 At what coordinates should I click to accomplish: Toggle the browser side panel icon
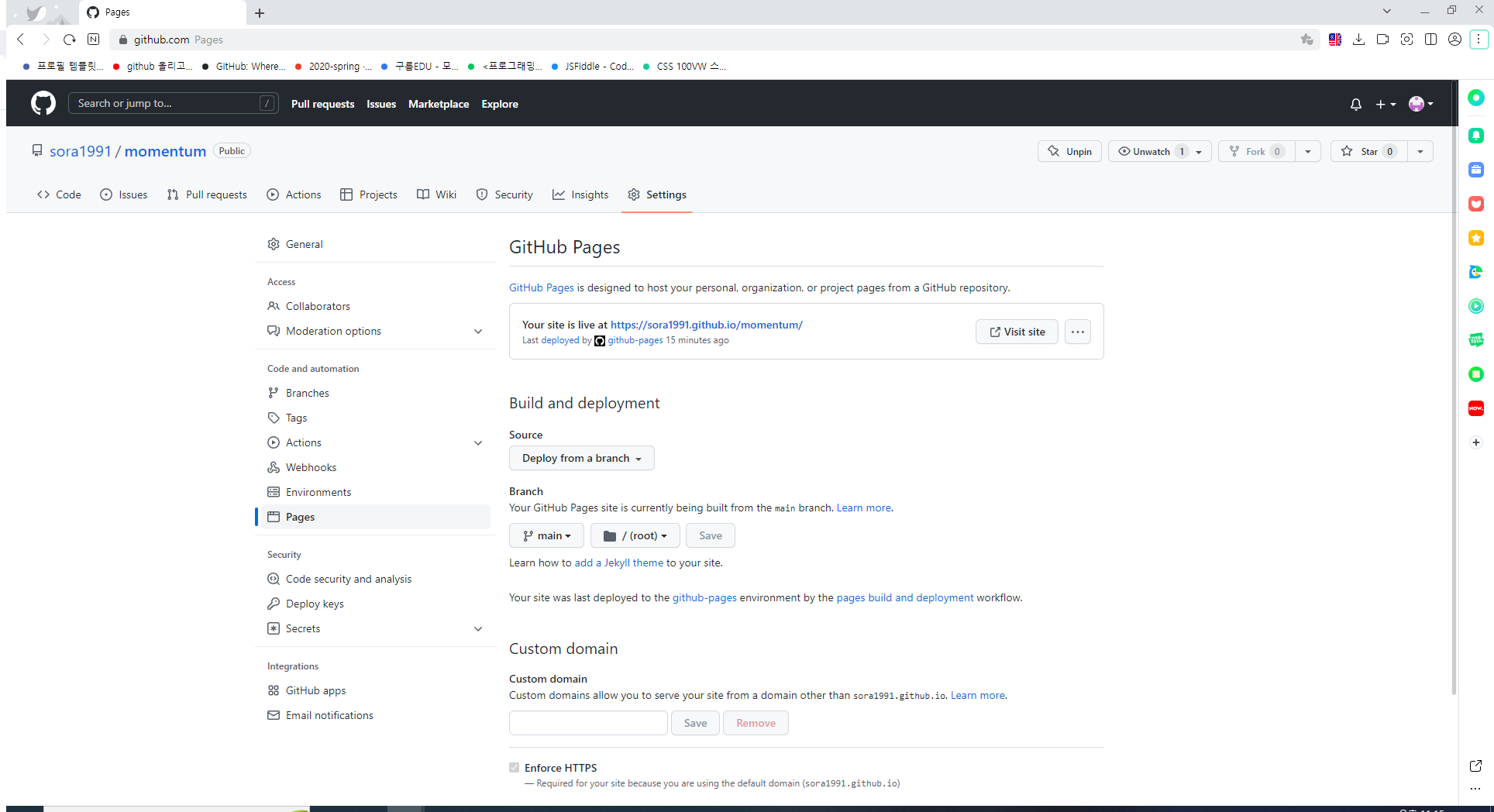pos(1430,40)
